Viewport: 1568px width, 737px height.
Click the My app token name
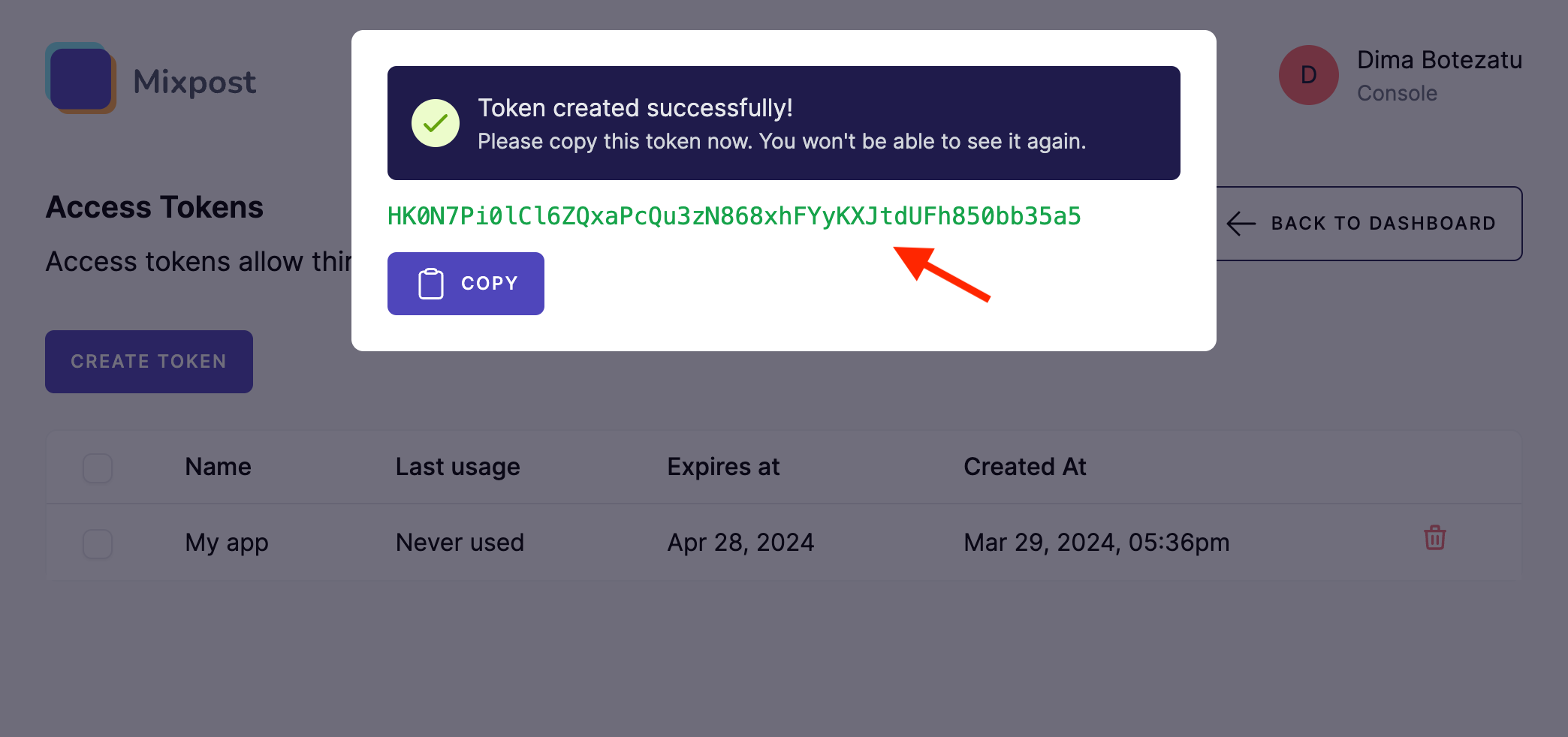tap(227, 543)
